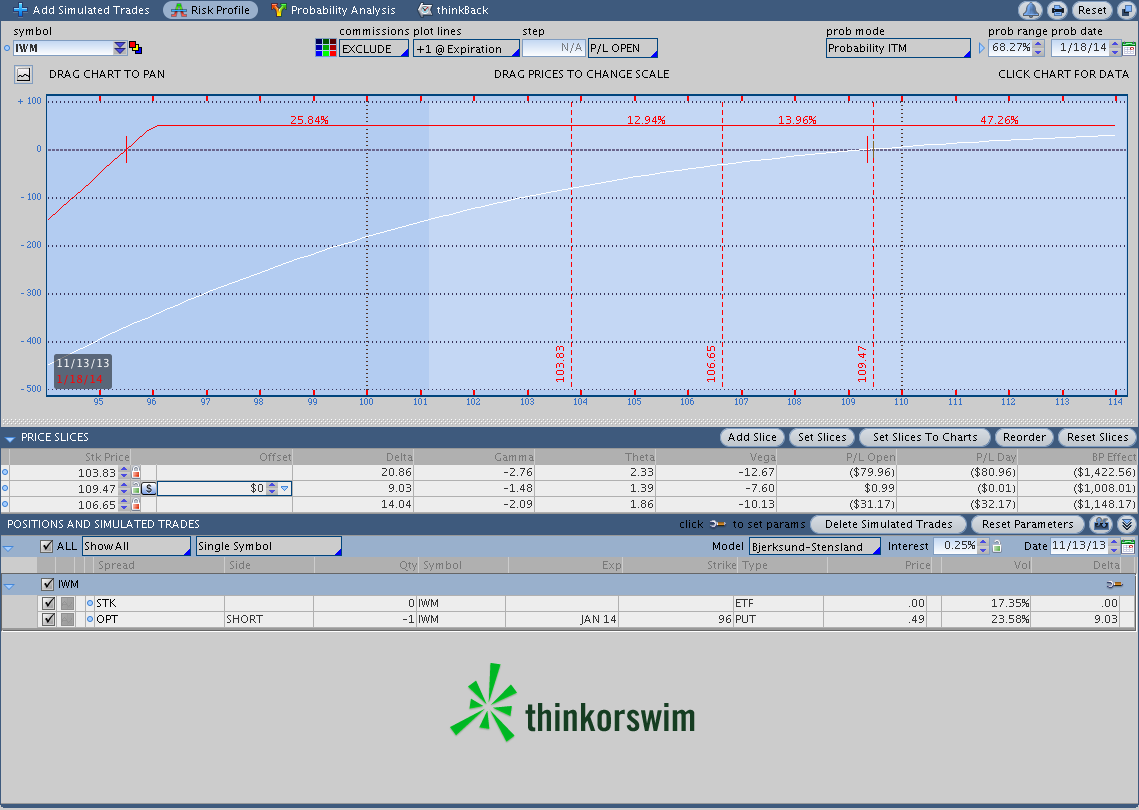
Task: Open the Single Symbol dropdown
Action: click(x=269, y=546)
